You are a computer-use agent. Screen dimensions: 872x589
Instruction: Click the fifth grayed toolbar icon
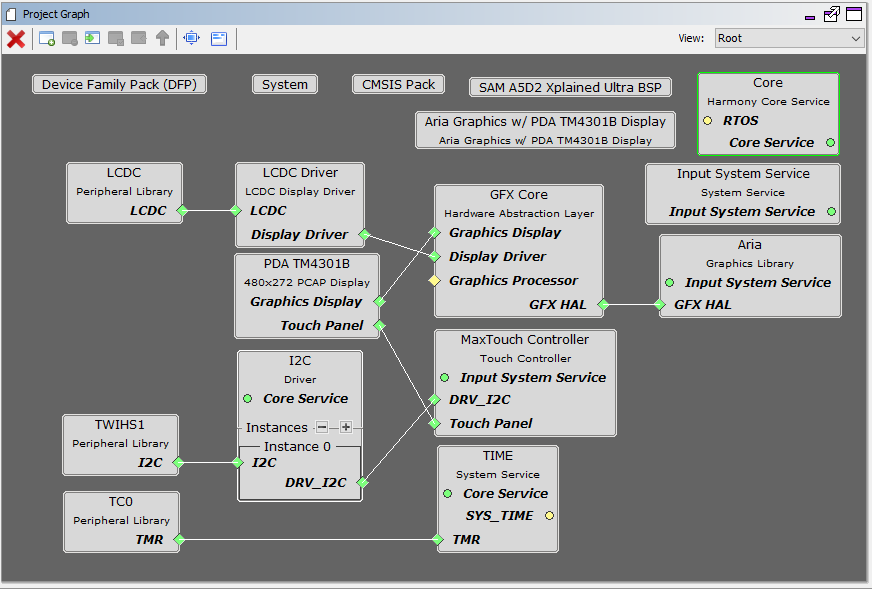pyautogui.click(x=138, y=38)
